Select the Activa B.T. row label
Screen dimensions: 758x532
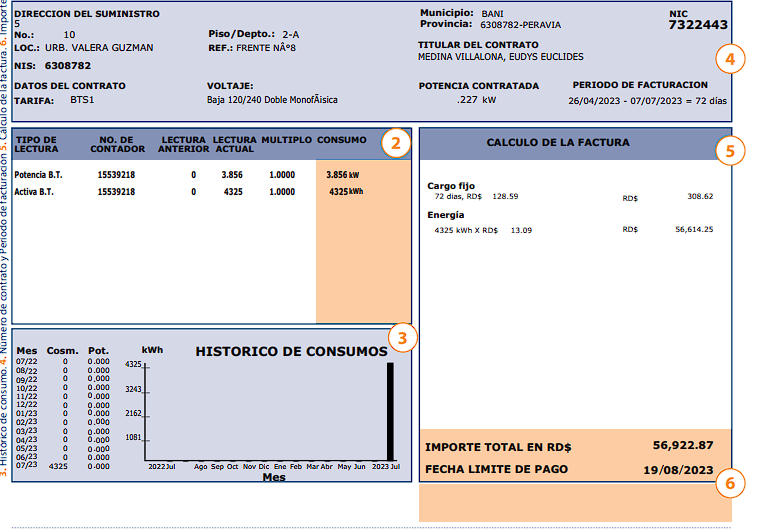tap(34, 192)
